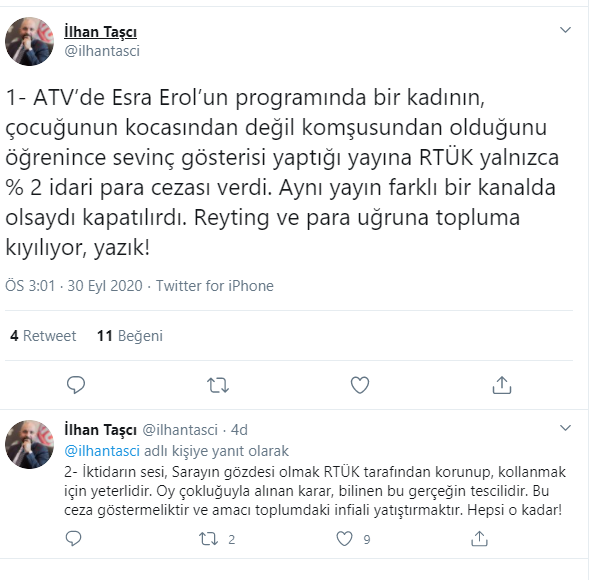Click the 4d timestamp on the reply tweet
This screenshot has height=580, width=599.
[x=240, y=430]
